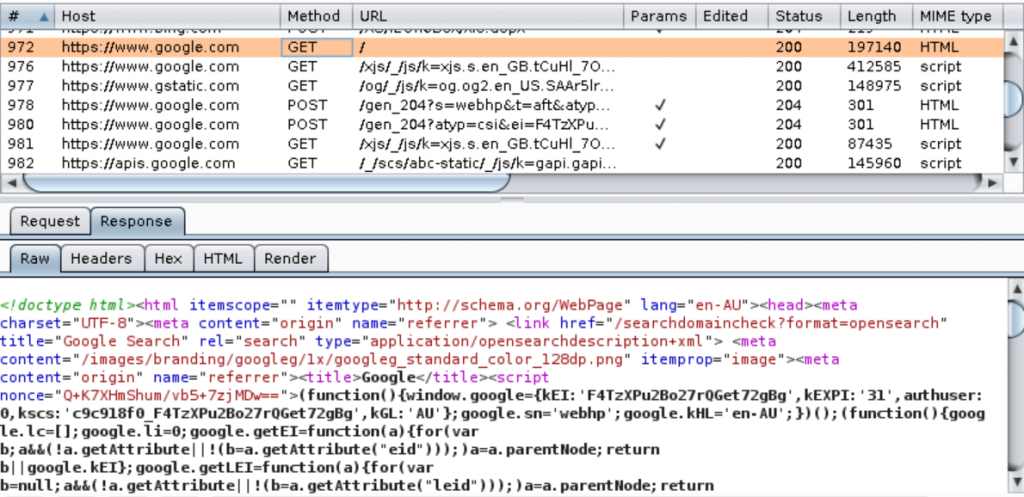Switch to the Hex tab

[x=168, y=259]
